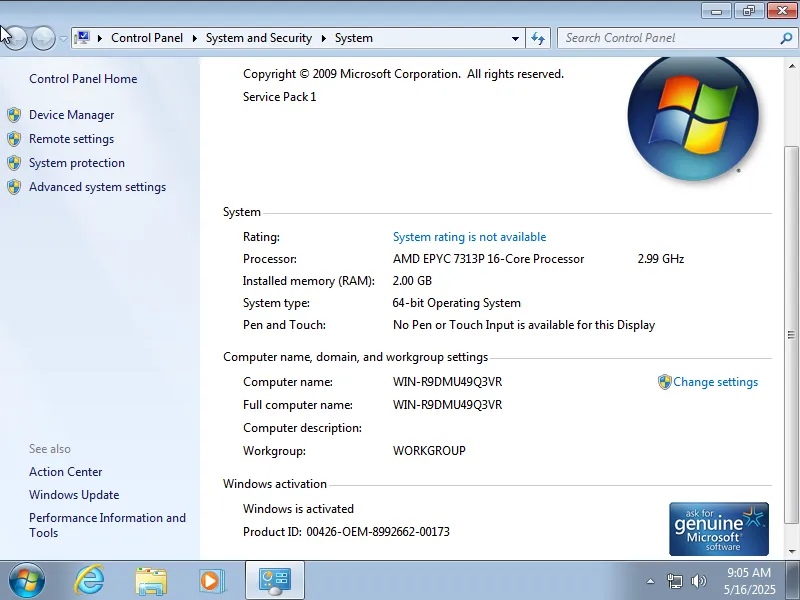Click shield icon beside Remote settings
This screenshot has height=600, width=800.
(x=14, y=139)
